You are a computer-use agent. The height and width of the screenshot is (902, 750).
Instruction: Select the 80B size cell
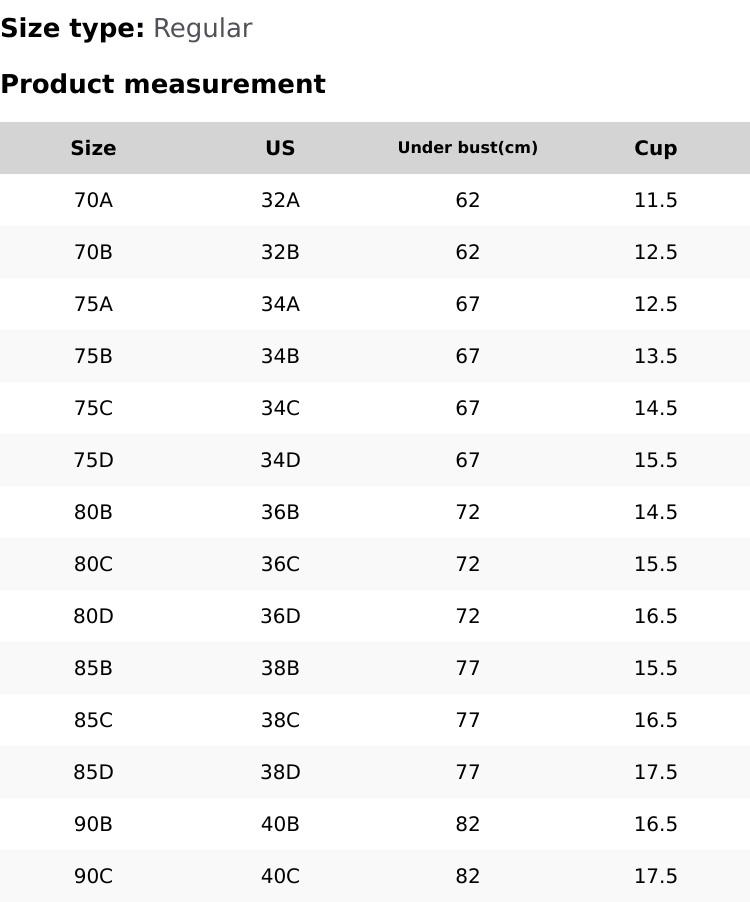pyautogui.click(x=93, y=512)
